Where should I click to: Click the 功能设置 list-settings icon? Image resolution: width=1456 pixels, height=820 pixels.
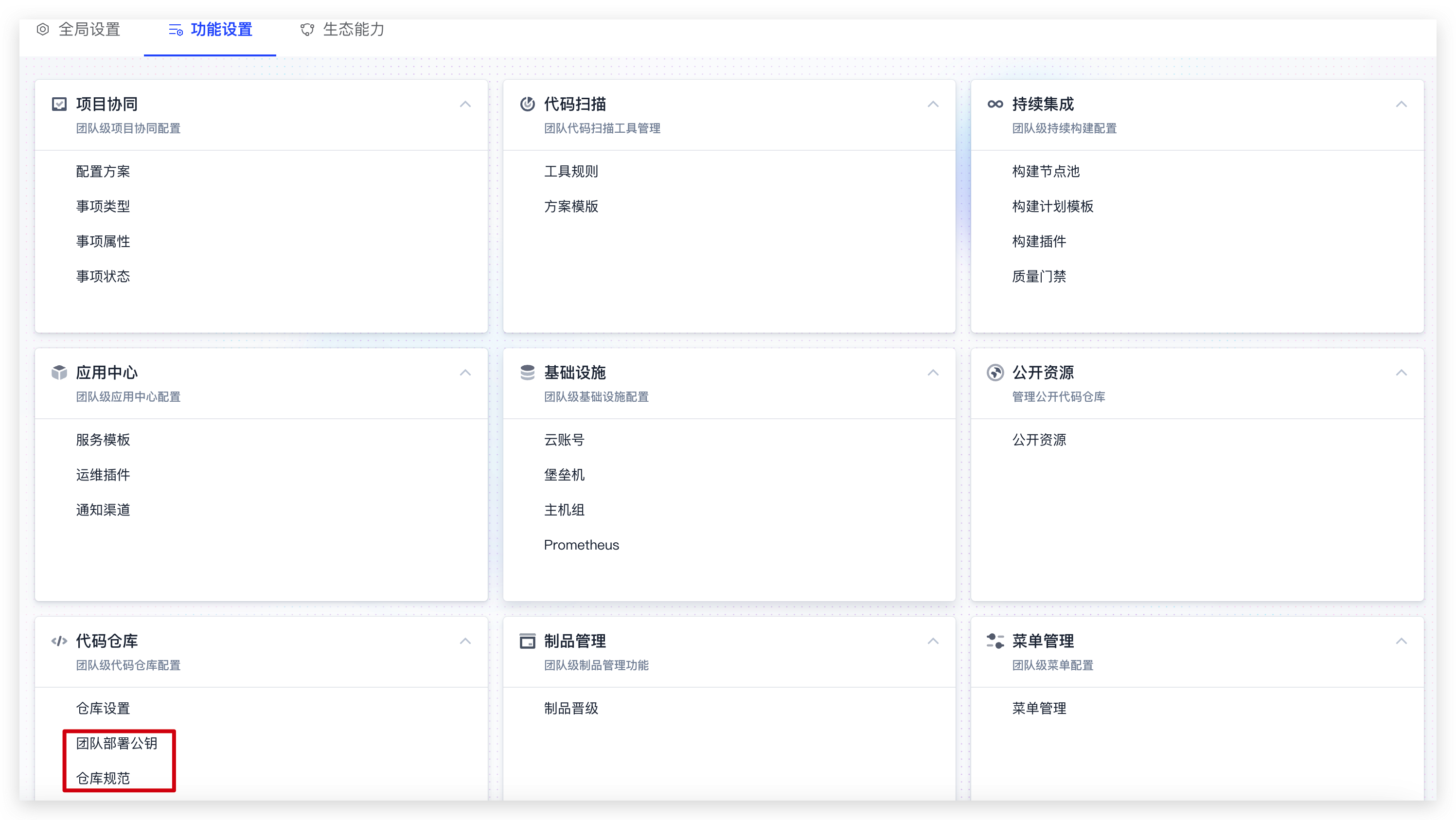point(176,30)
